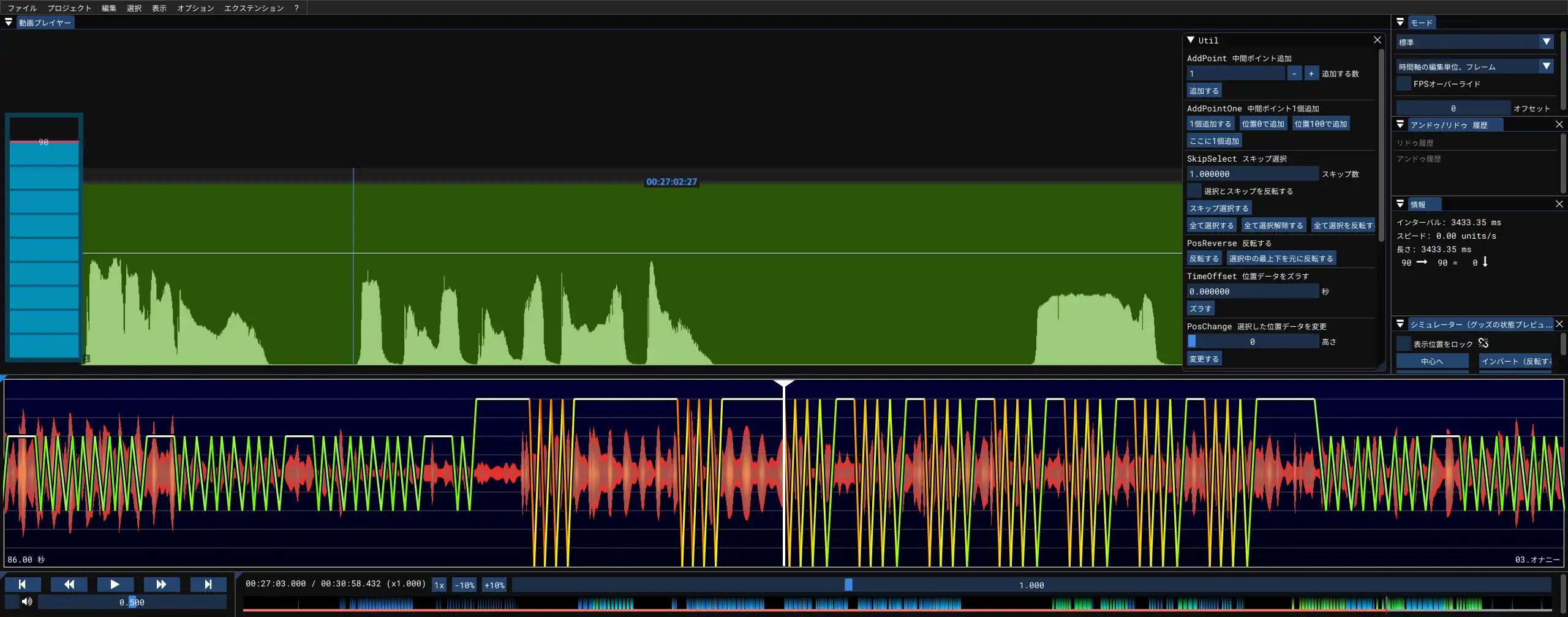
Task: Click the 全て選択を反転する button
Action: click(x=1343, y=225)
